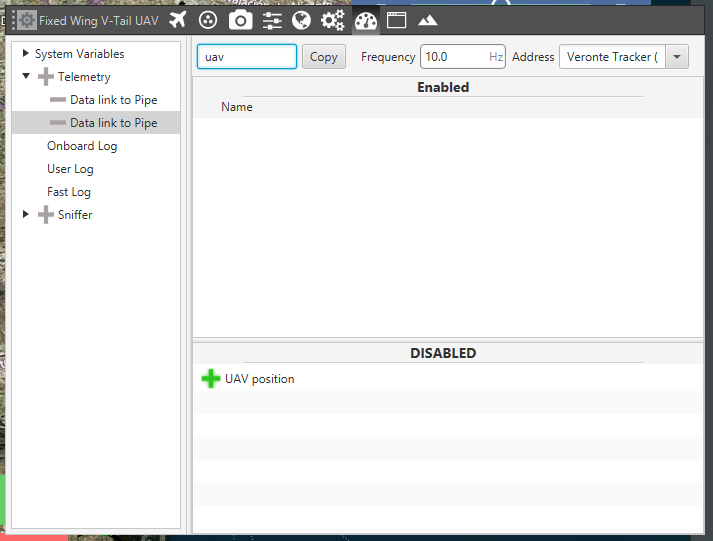Click the Copy button
This screenshot has height=541, width=713.
(x=324, y=57)
